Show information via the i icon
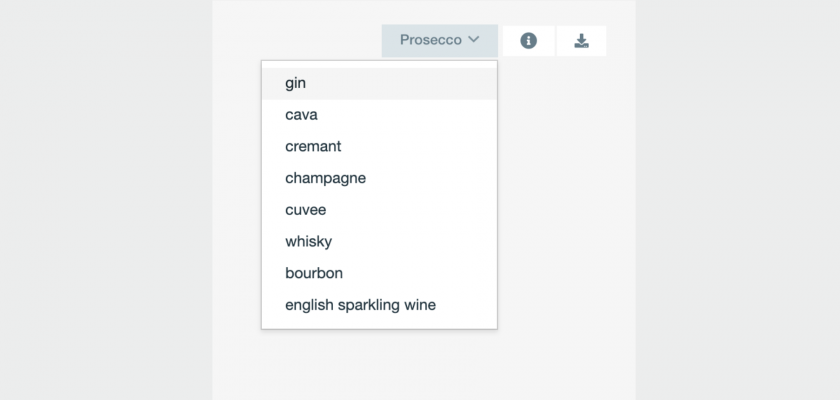 pos(528,41)
